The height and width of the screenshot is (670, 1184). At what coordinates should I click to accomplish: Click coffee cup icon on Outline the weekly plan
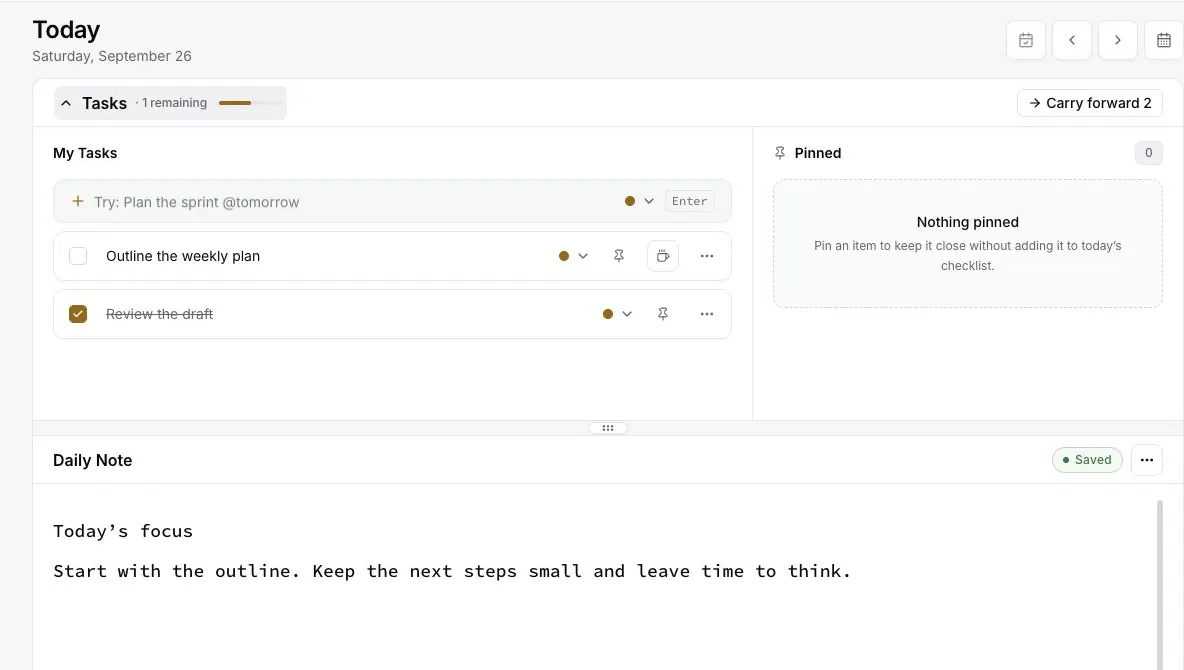[x=663, y=256]
